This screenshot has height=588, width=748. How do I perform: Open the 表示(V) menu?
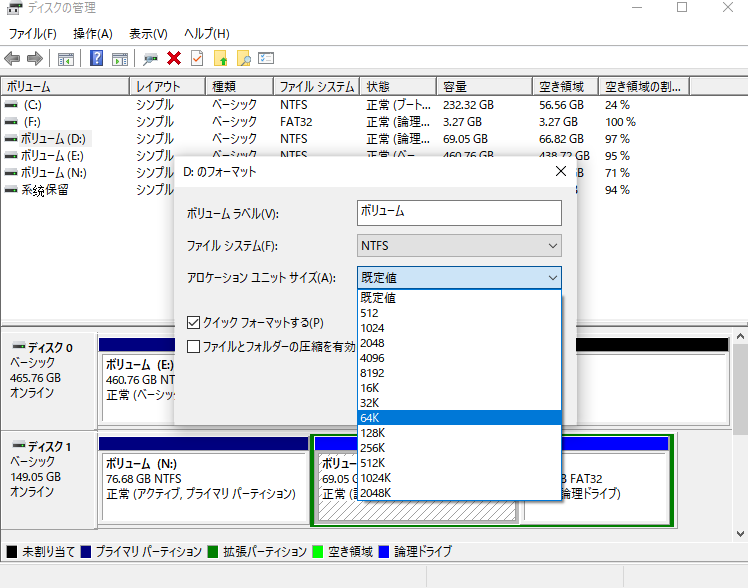tap(148, 34)
